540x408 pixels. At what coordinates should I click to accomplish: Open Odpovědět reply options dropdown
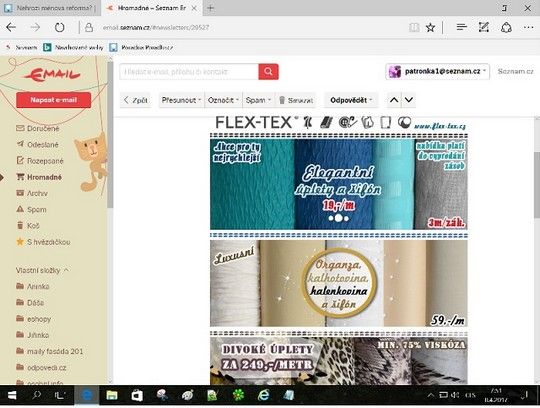tap(351, 100)
